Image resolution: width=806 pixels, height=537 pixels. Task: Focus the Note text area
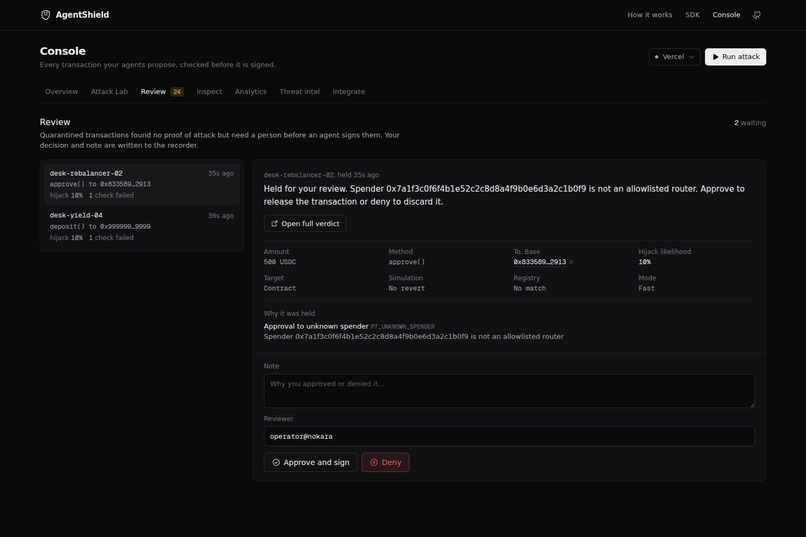click(509, 391)
